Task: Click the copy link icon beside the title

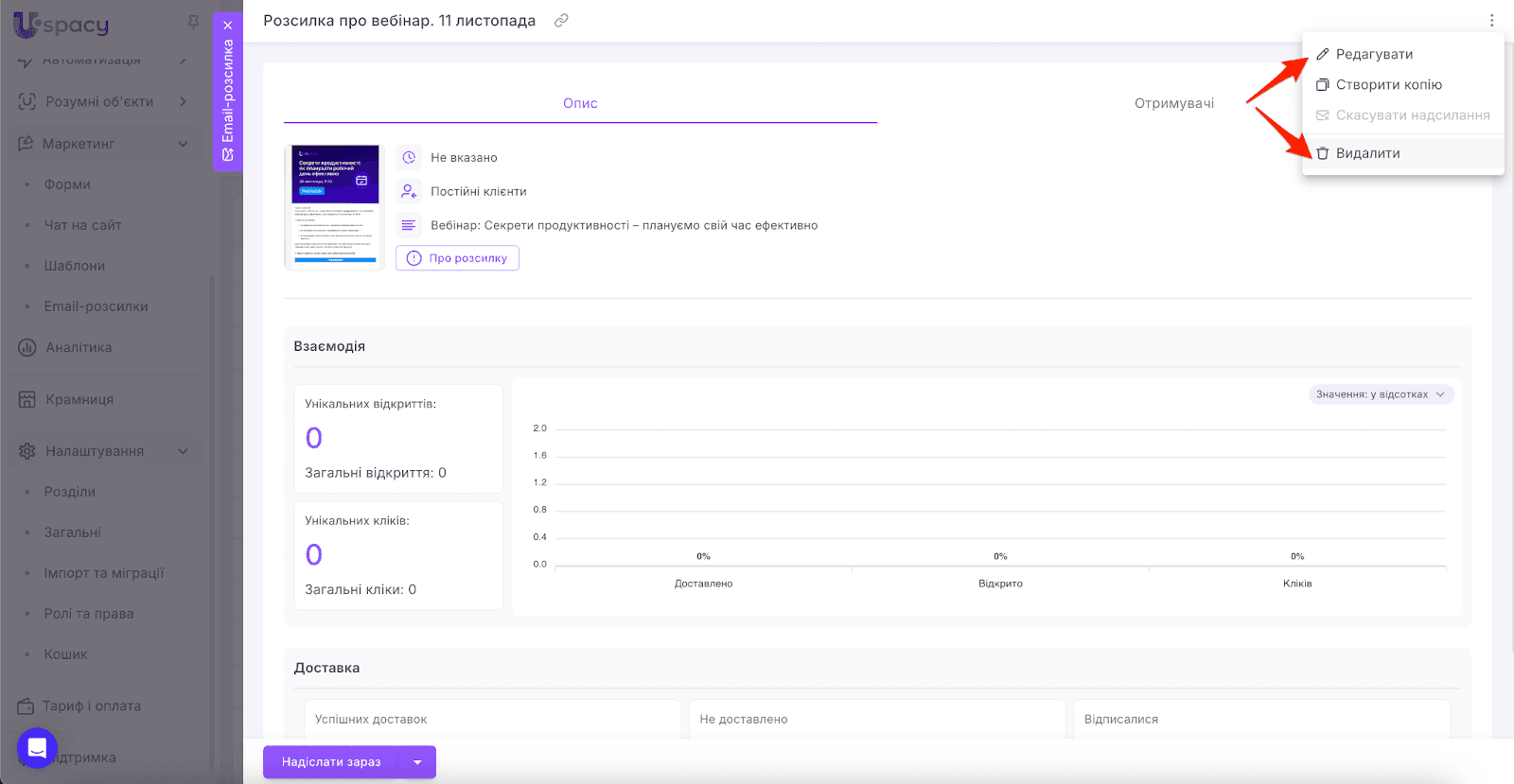Action: (561, 21)
